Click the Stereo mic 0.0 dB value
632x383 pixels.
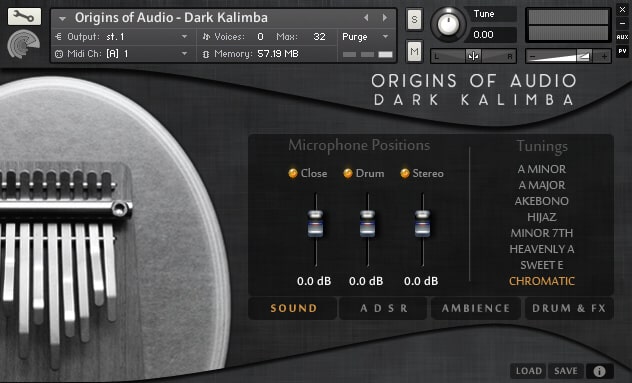pyautogui.click(x=421, y=281)
